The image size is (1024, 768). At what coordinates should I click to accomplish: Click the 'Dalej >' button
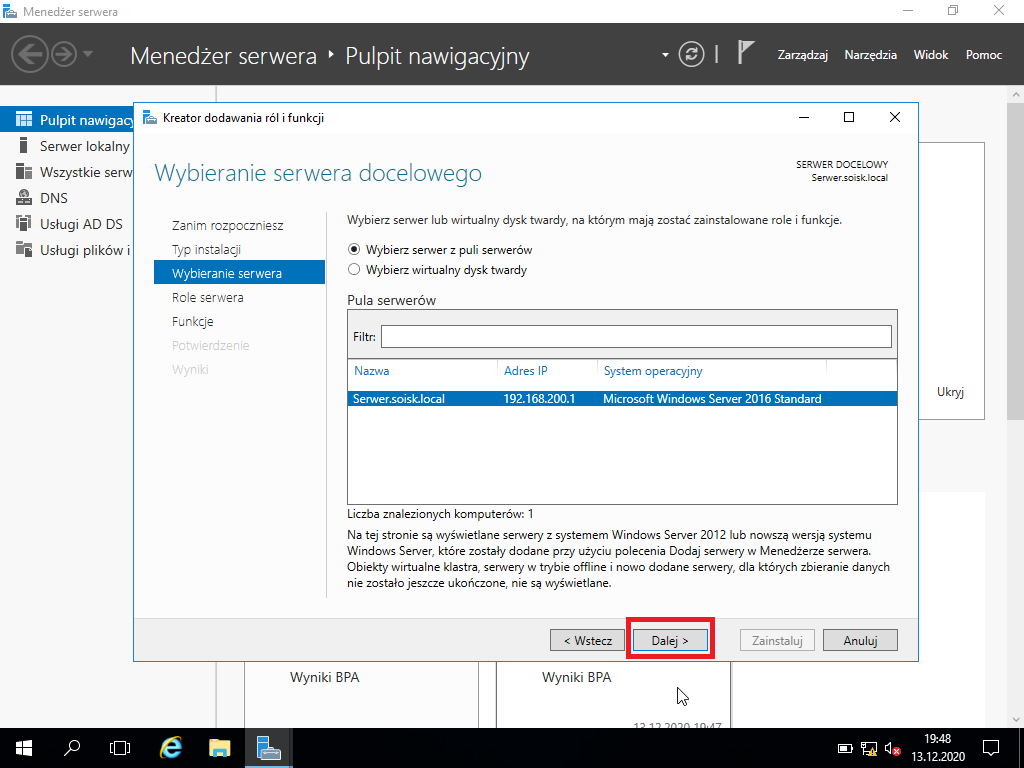670,641
